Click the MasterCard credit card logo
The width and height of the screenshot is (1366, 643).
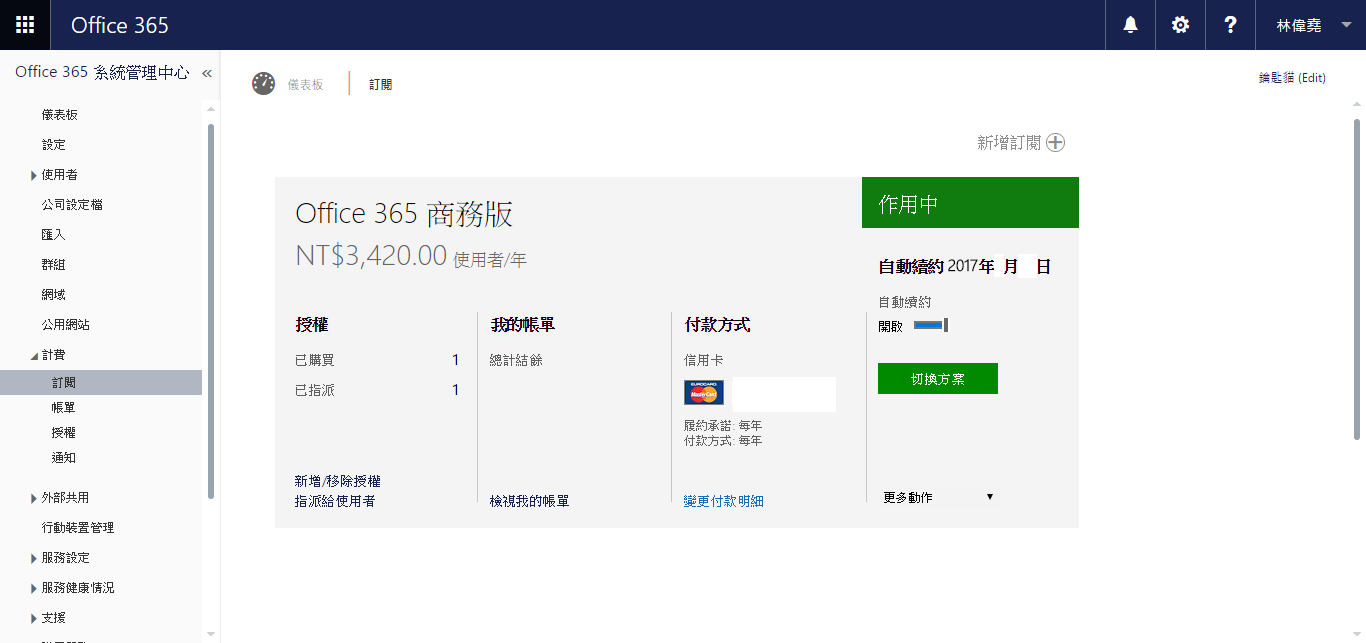pyautogui.click(x=704, y=393)
